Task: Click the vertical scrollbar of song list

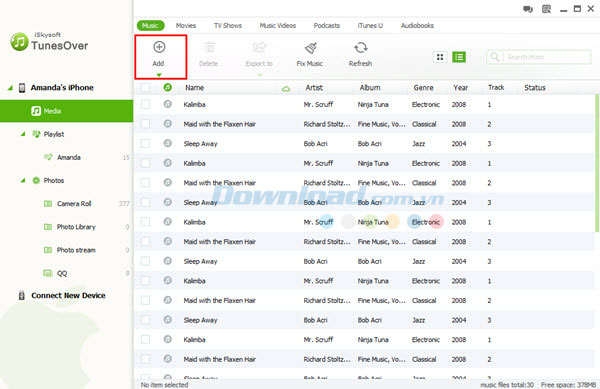Action: [597, 163]
